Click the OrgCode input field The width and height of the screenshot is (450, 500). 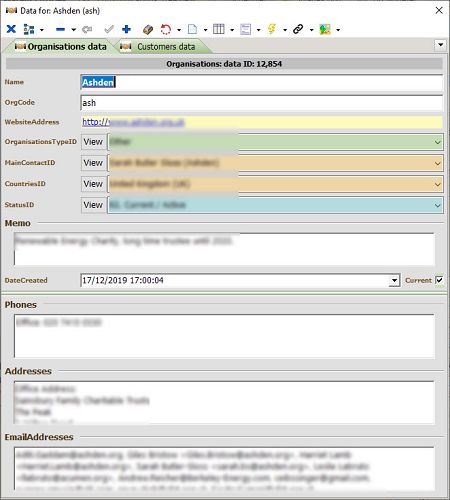coord(262,103)
